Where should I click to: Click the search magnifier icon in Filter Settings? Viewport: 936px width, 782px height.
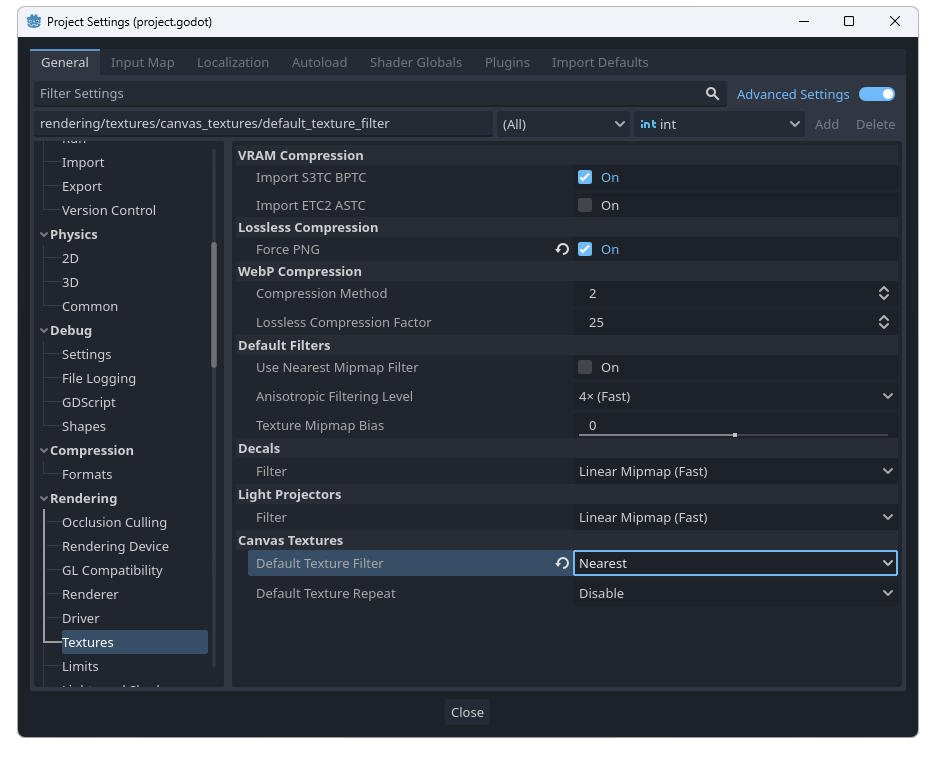pyautogui.click(x=712, y=94)
